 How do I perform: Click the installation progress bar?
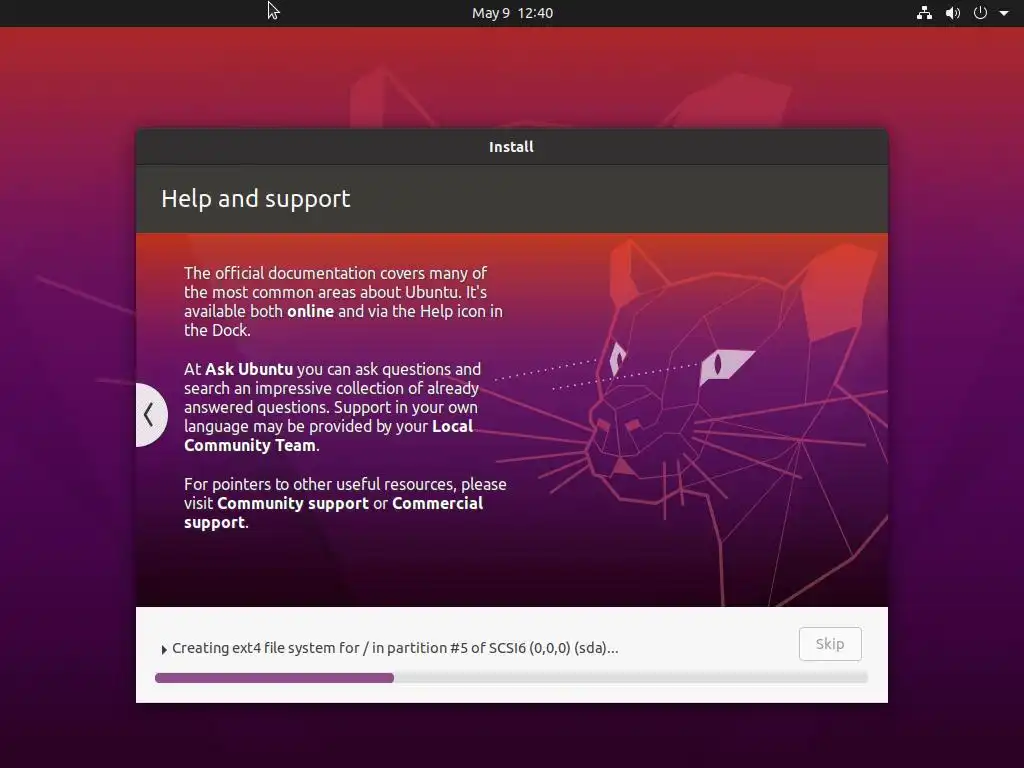click(x=511, y=678)
